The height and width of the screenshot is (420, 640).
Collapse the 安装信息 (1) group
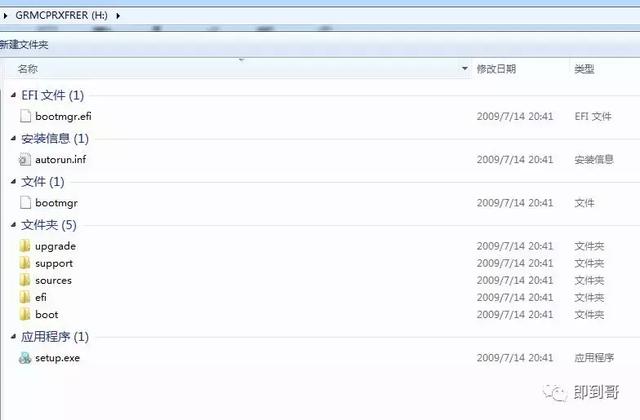click(x=13, y=138)
